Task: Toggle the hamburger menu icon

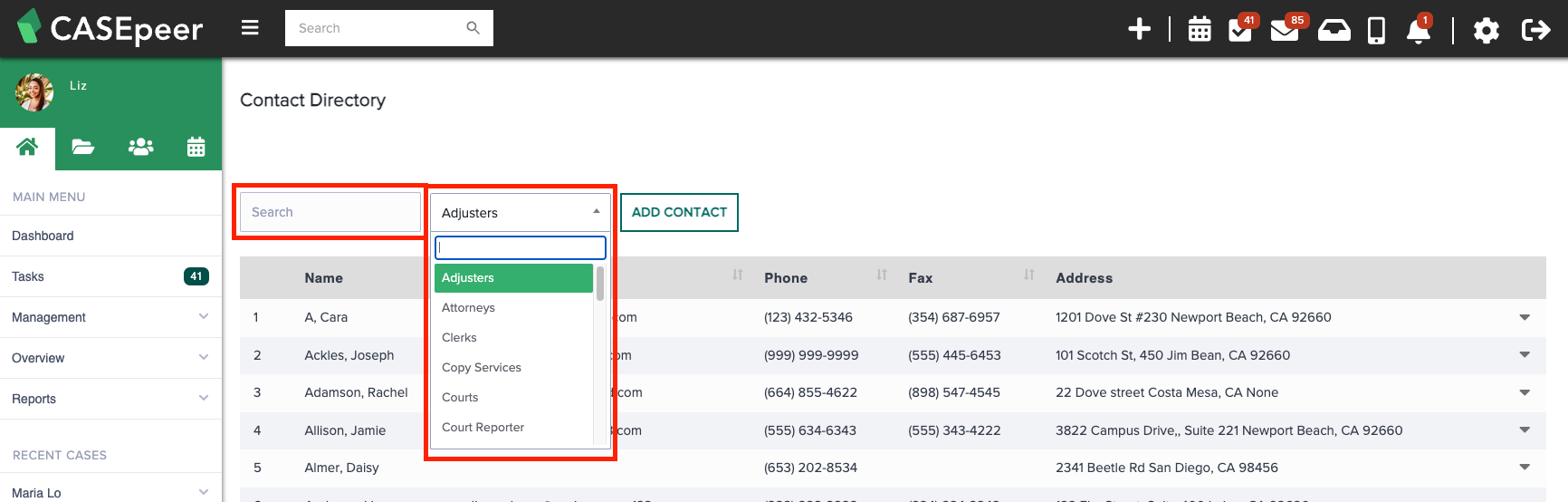Action: click(x=250, y=28)
